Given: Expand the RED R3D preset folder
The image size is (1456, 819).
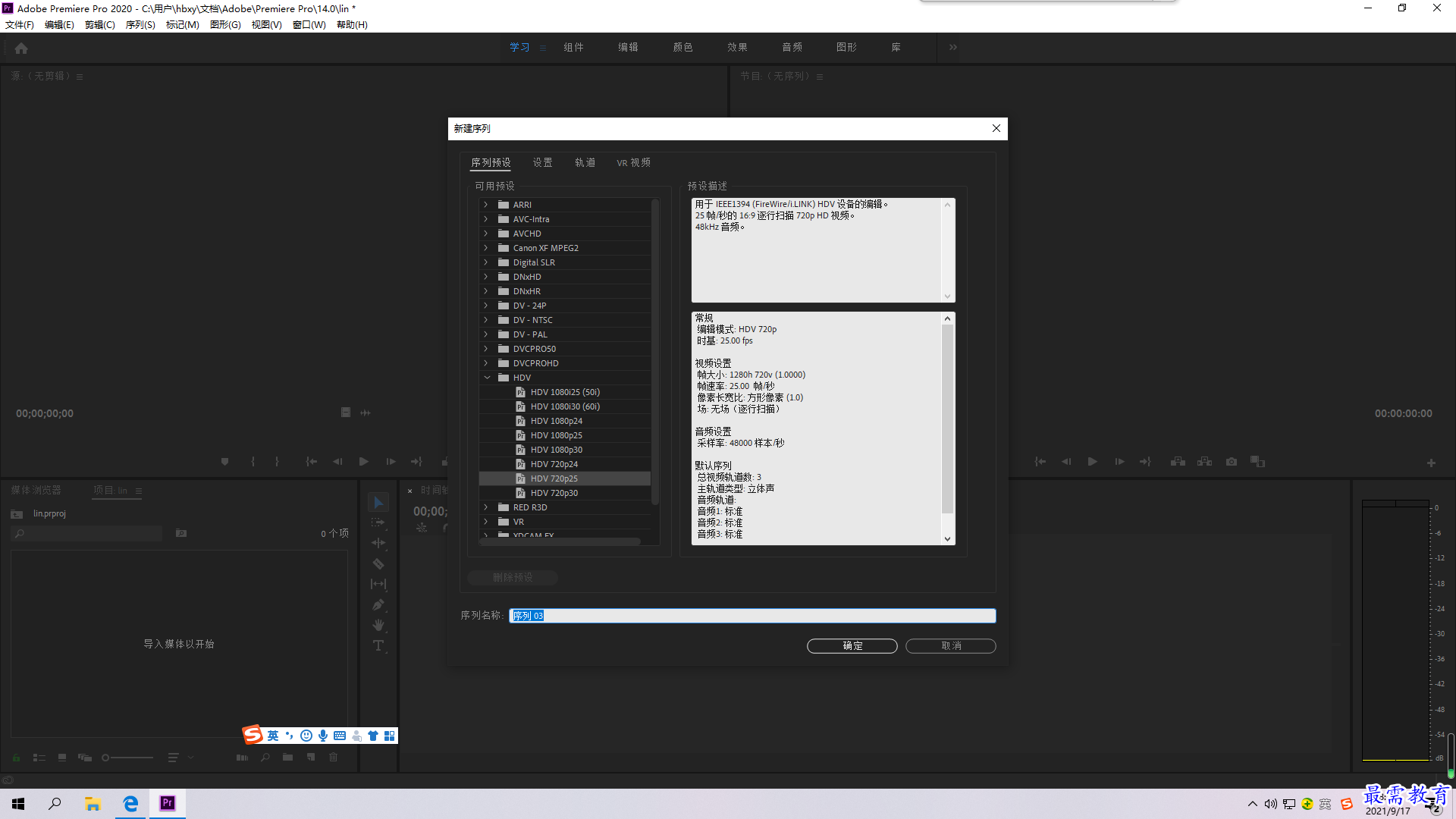Looking at the screenshot, I should coord(486,507).
